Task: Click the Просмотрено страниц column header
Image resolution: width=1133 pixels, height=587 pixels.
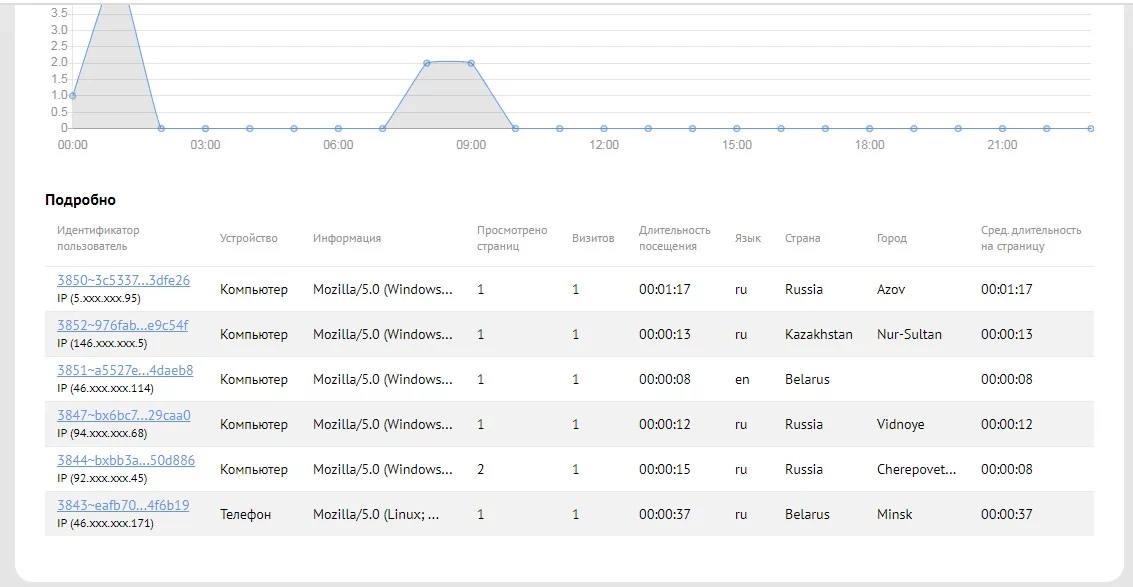Action: point(512,238)
